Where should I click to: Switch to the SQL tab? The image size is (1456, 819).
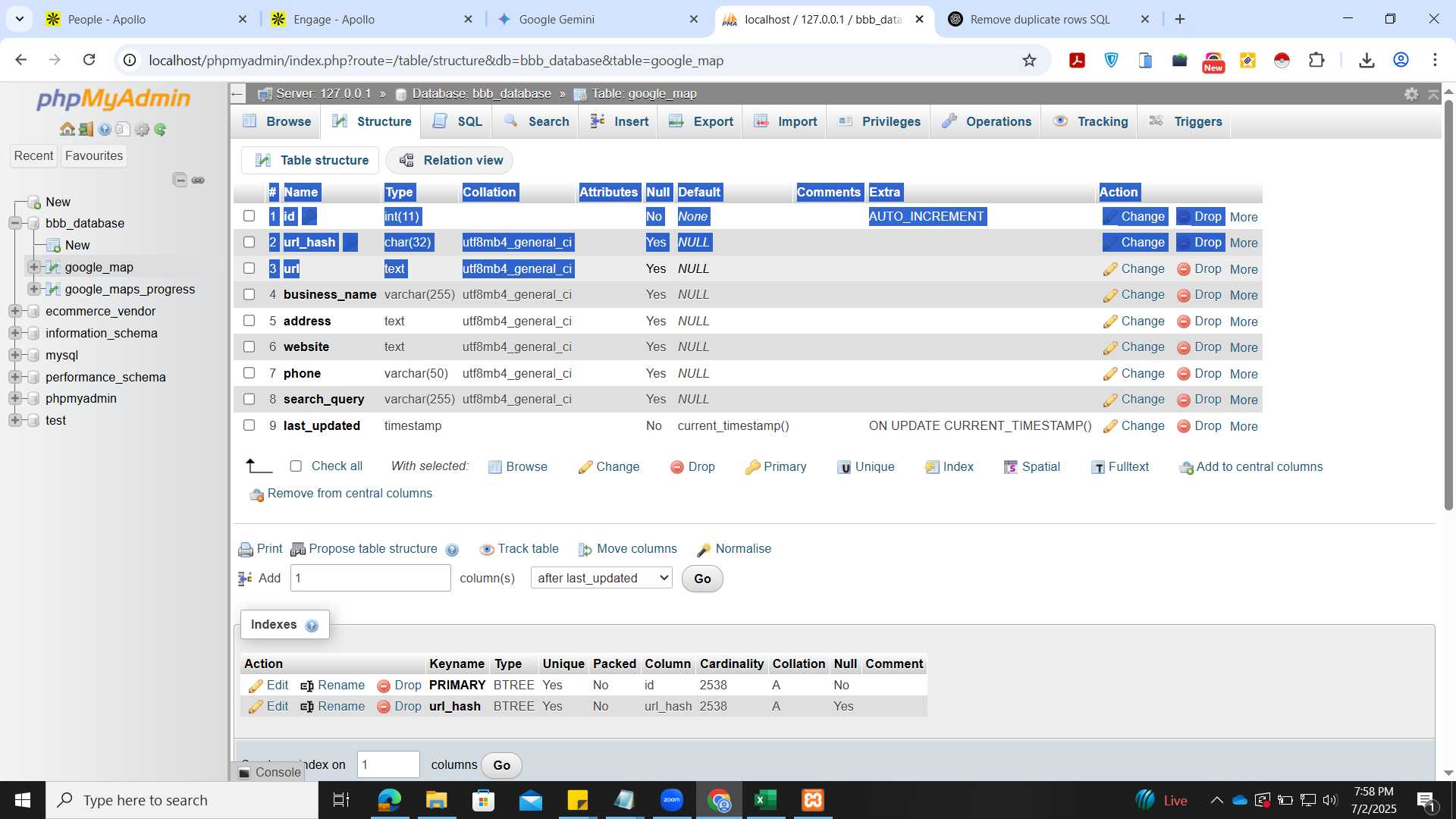(x=457, y=121)
